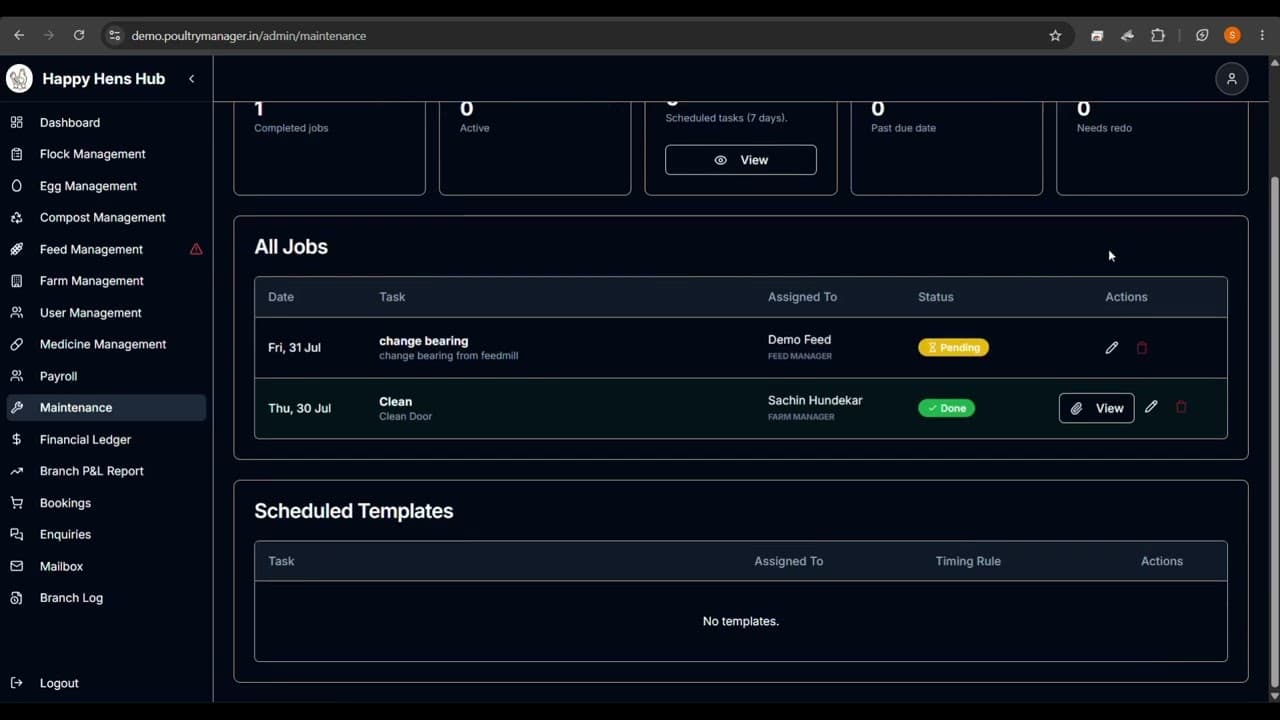Click the Mailbox envelope icon
Screen dimensions: 1280x720
17,566
